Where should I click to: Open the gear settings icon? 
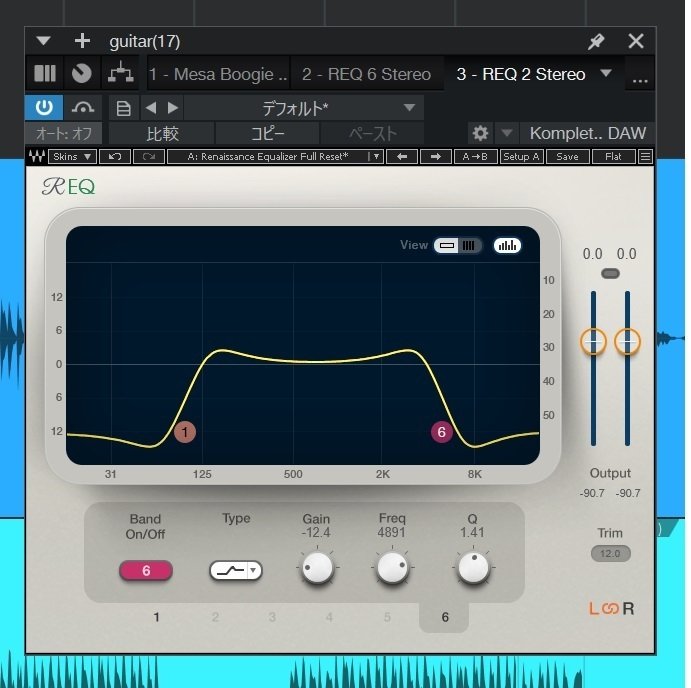(x=480, y=133)
